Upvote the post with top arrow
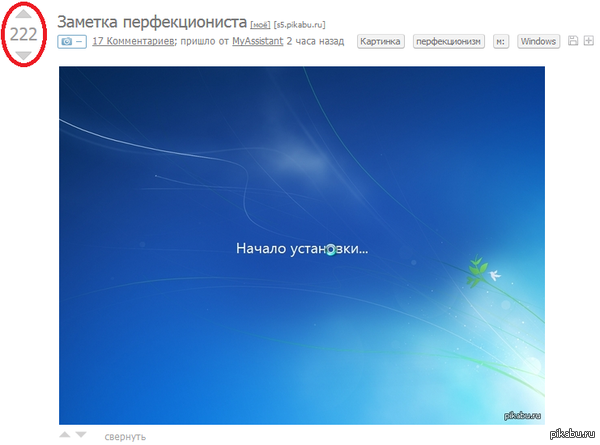 (x=24, y=14)
